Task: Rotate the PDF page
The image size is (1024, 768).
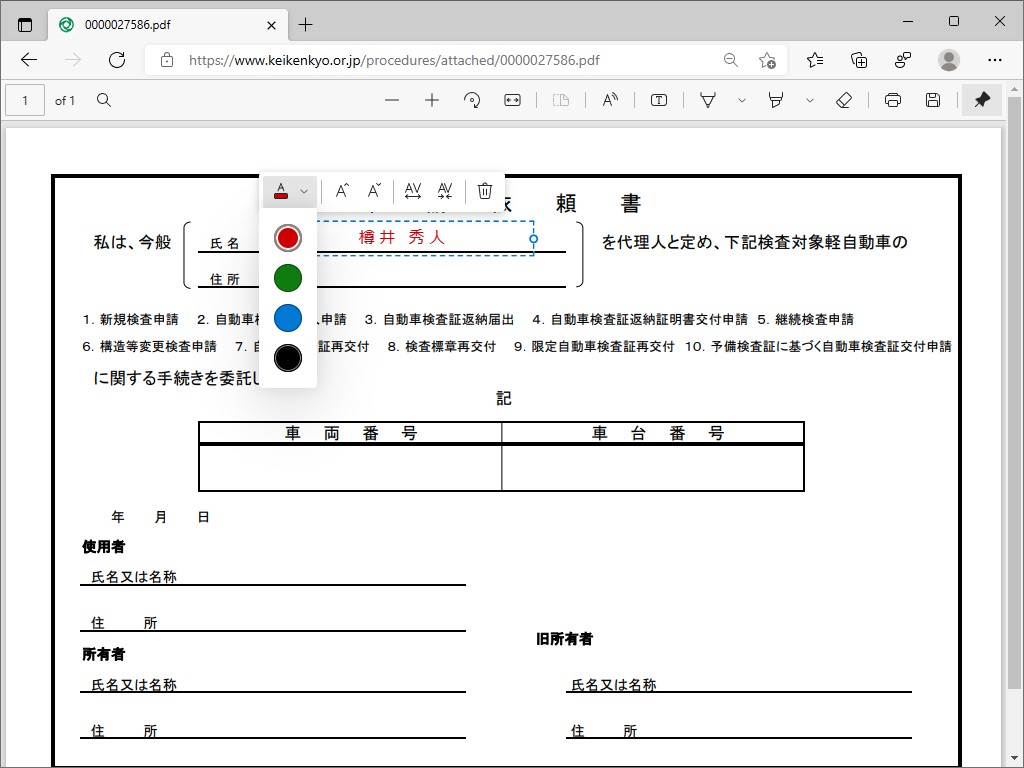Action: 472,100
